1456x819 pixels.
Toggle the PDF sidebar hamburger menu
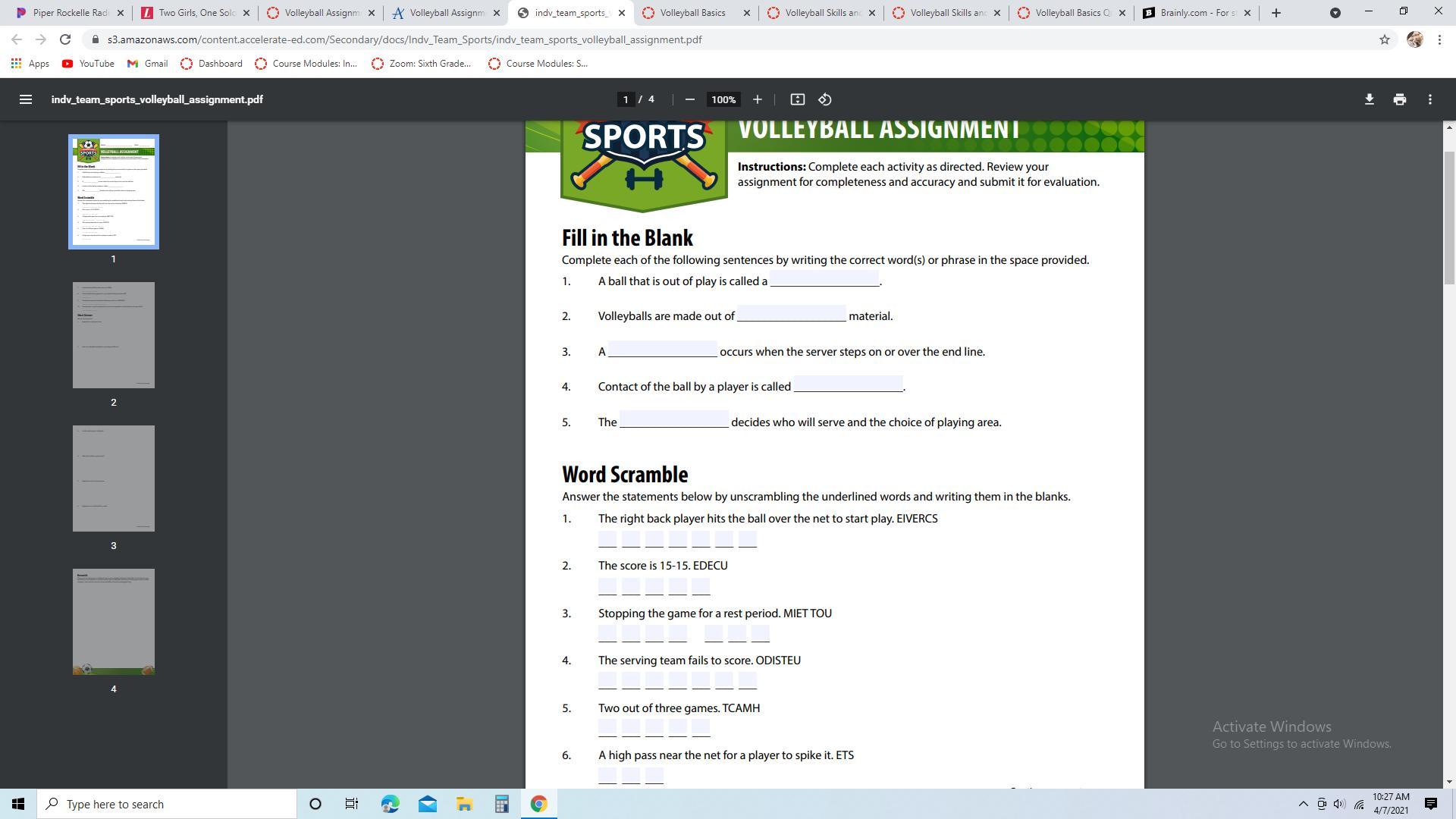pyautogui.click(x=25, y=99)
